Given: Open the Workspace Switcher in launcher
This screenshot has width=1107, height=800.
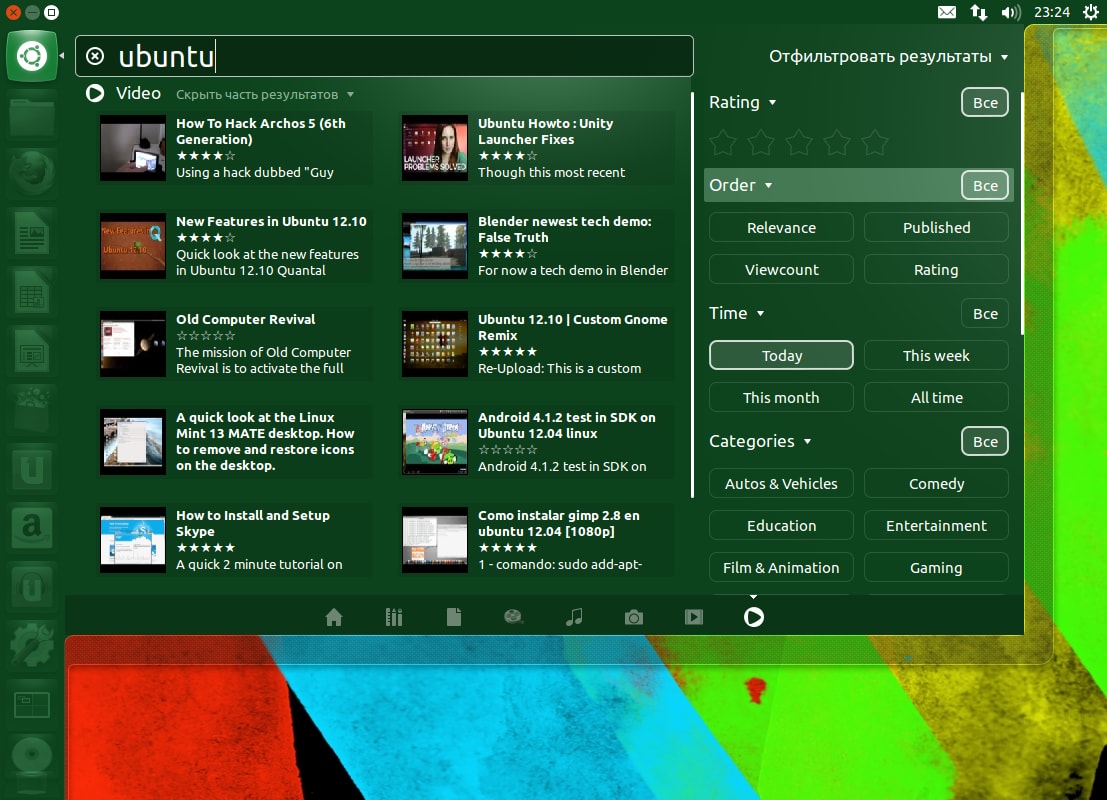Looking at the screenshot, I should [x=32, y=704].
